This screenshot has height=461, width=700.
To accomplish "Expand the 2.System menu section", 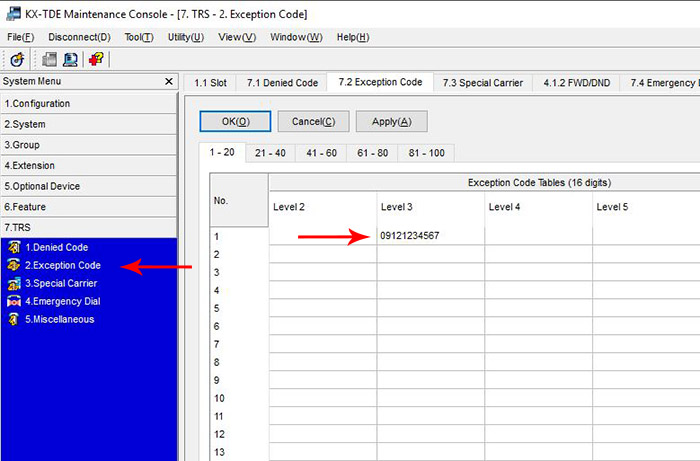I will click(x=89, y=124).
